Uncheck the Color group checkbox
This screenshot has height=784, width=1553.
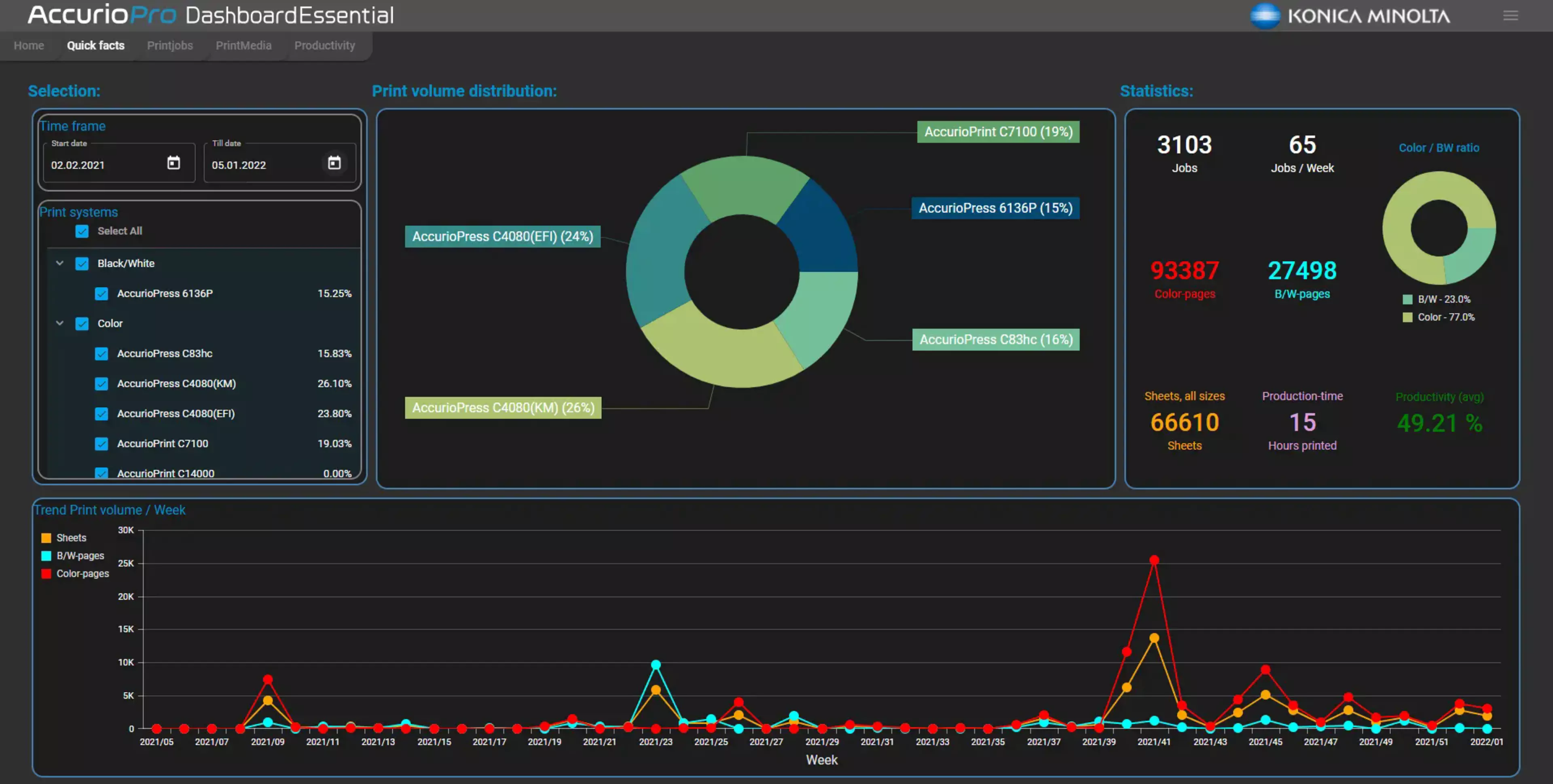(x=82, y=323)
